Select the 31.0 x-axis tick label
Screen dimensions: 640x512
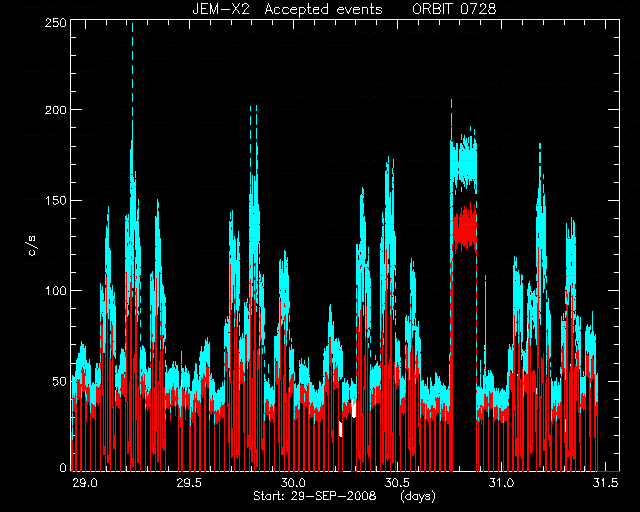coord(501,483)
